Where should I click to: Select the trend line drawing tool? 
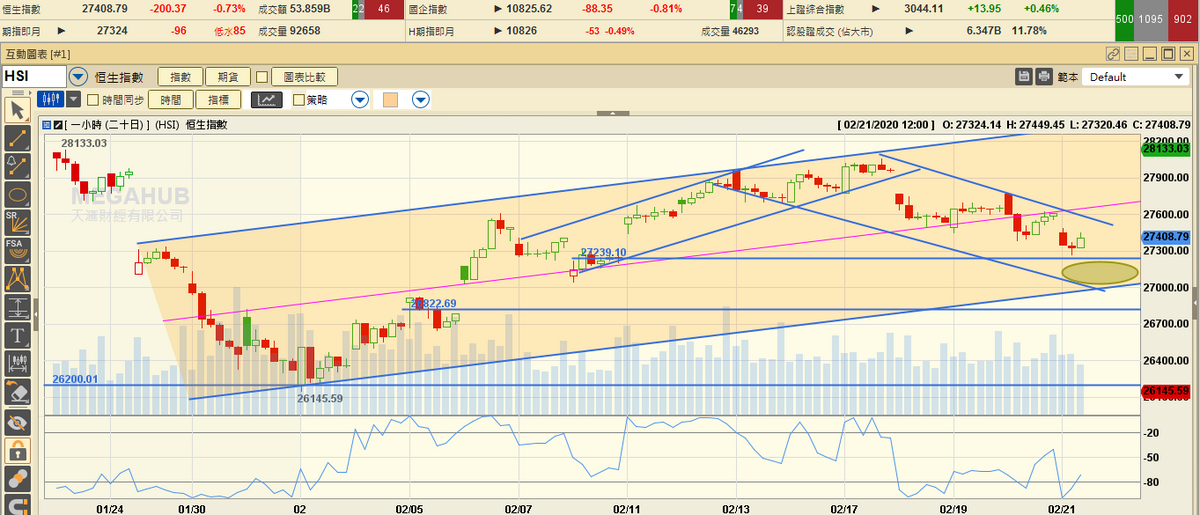tap(17, 137)
